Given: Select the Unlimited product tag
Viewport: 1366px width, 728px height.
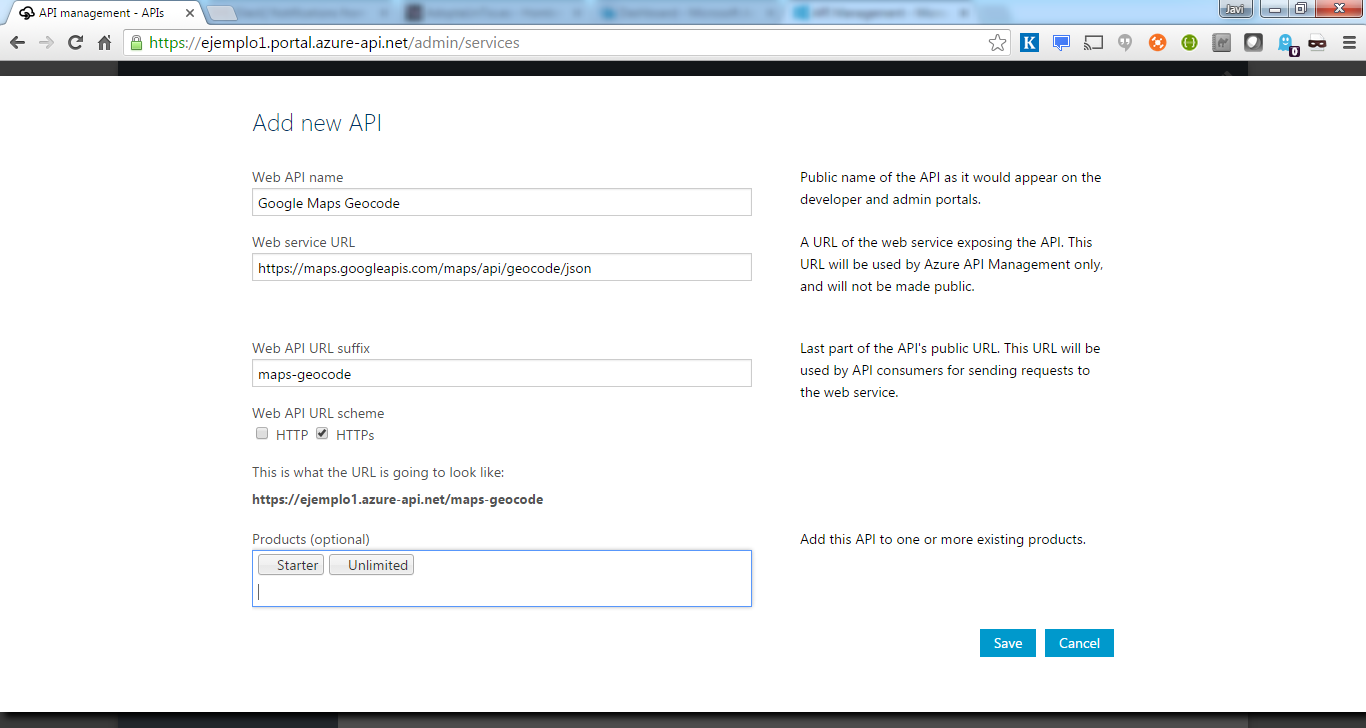Looking at the screenshot, I should tap(371, 564).
